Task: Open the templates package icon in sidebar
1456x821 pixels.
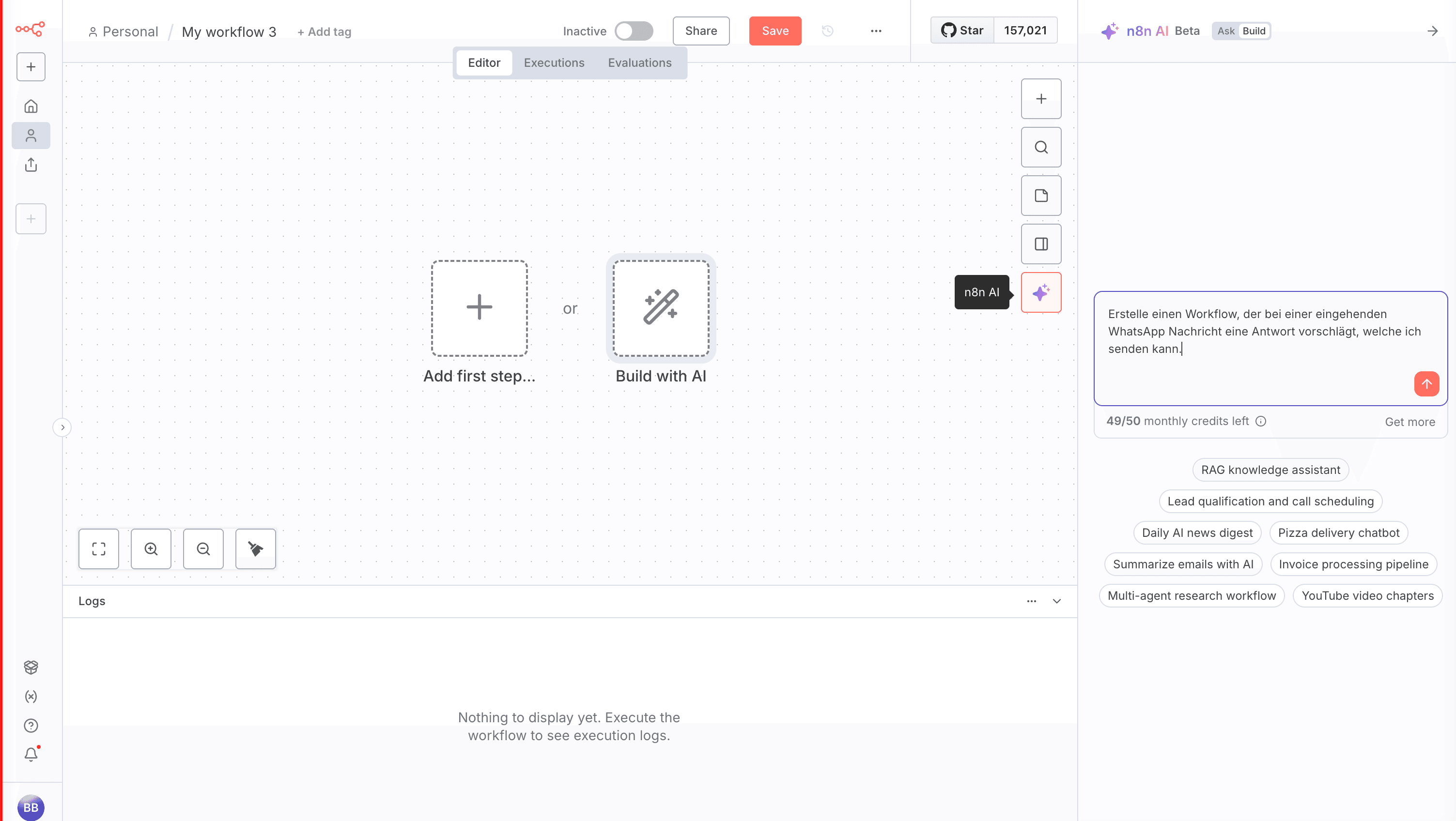Action: click(31, 668)
